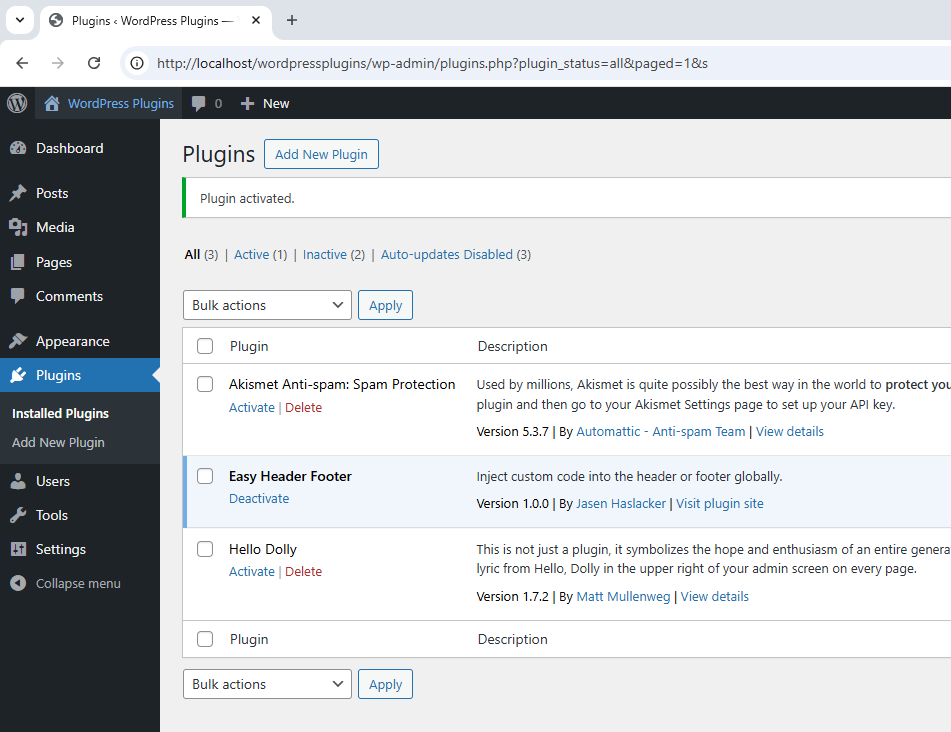Click the Add New Plugin button
This screenshot has width=951, height=732.
(x=321, y=154)
